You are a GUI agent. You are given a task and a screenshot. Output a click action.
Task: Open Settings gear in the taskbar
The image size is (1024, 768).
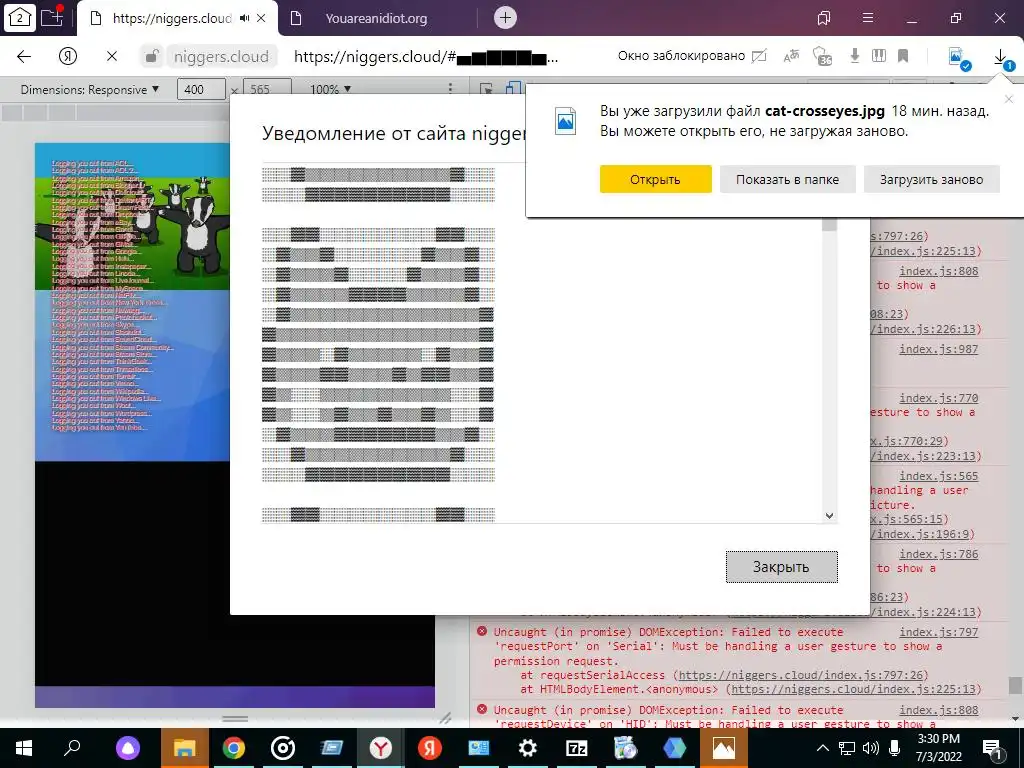[528, 748]
